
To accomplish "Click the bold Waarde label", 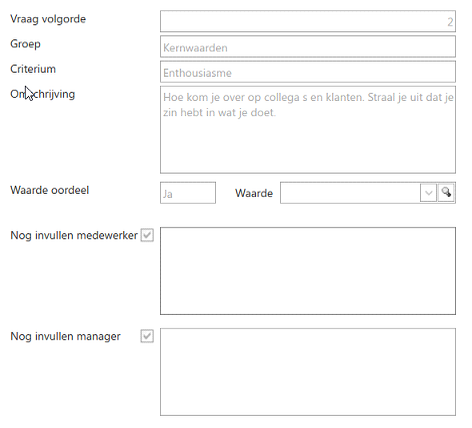I will point(254,193).
